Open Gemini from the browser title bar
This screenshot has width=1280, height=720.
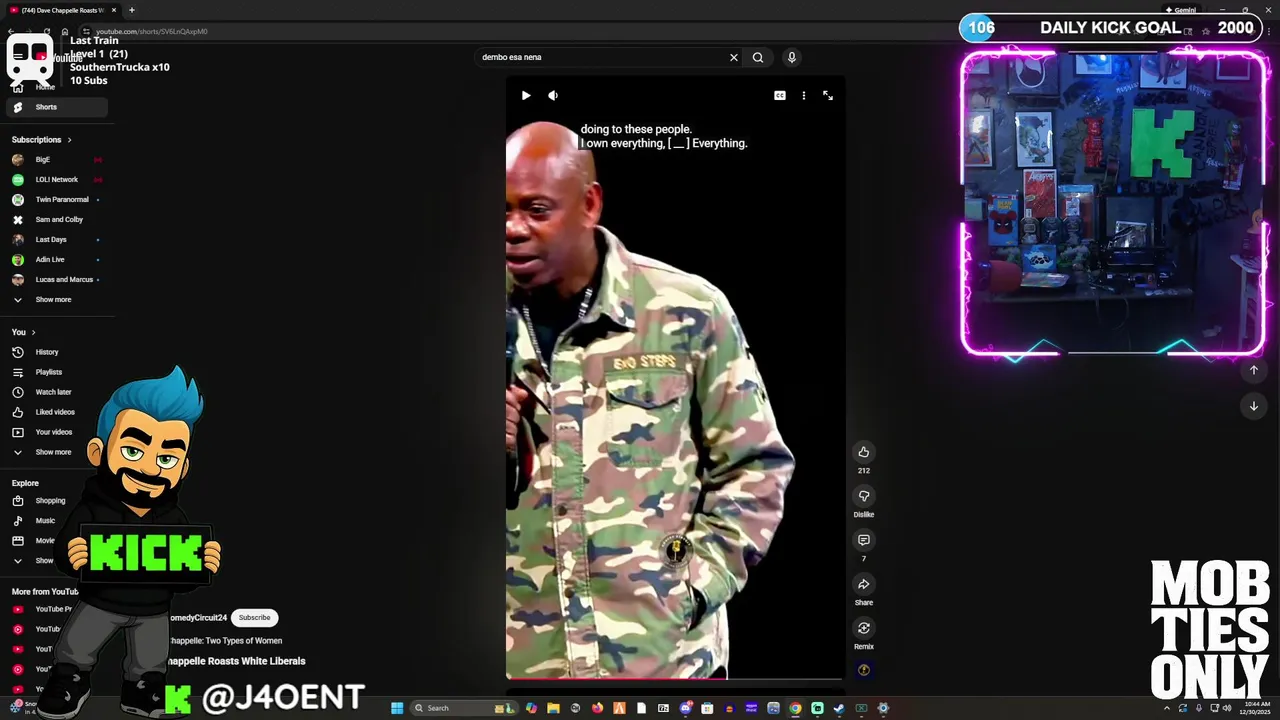click(x=1181, y=10)
